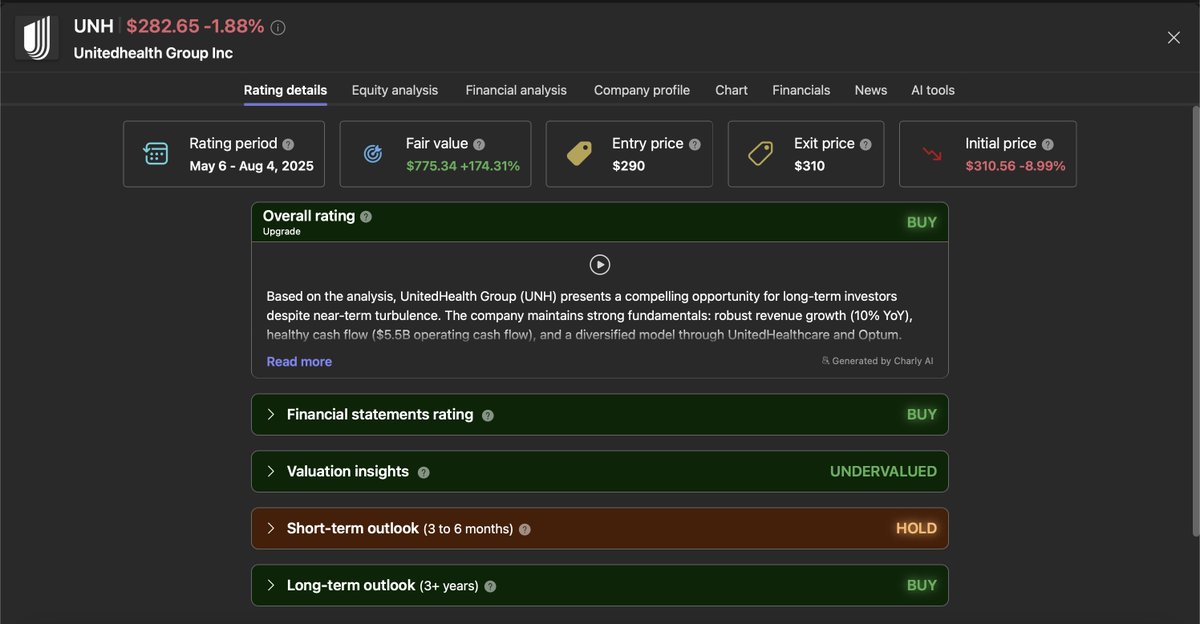The image size is (1200, 624).
Task: Click the rating period May 6 - Aug 4, 2025
Action: (251, 166)
